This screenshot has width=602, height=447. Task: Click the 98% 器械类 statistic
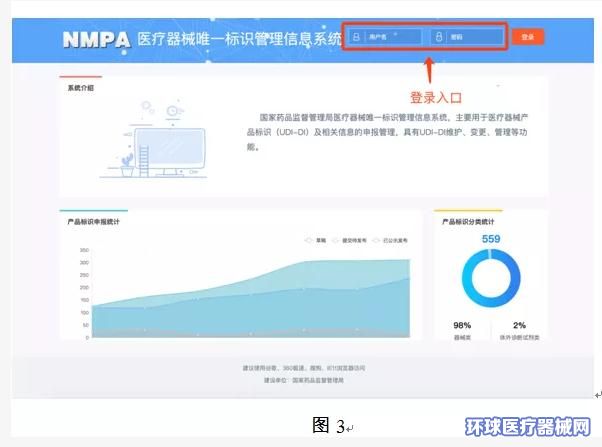click(462, 331)
